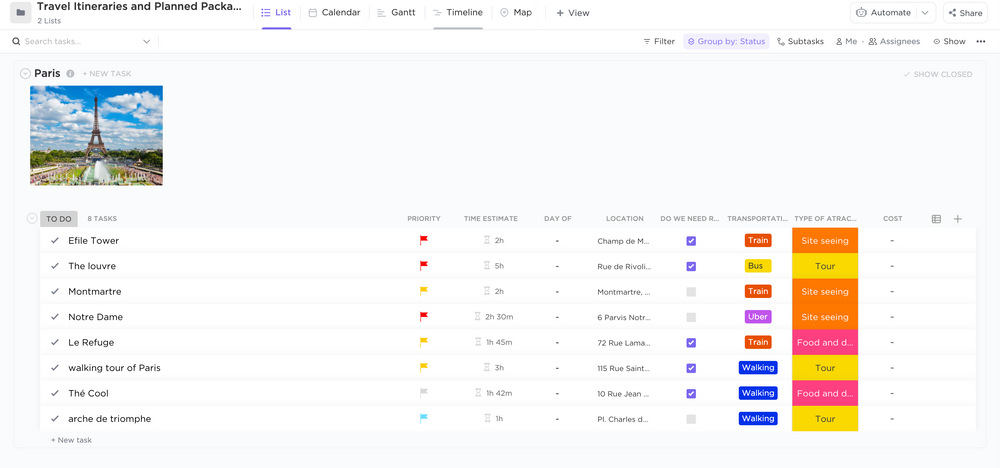The image size is (1000, 468).
Task: Switch to the Calendar view tab
Action: pos(334,13)
